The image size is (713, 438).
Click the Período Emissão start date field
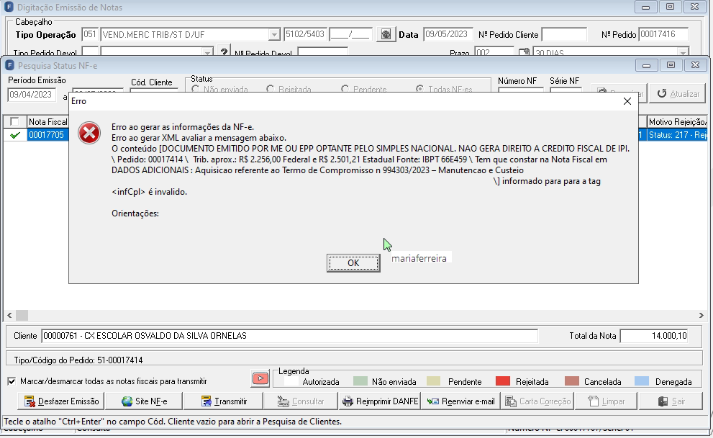pyautogui.click(x=32, y=95)
